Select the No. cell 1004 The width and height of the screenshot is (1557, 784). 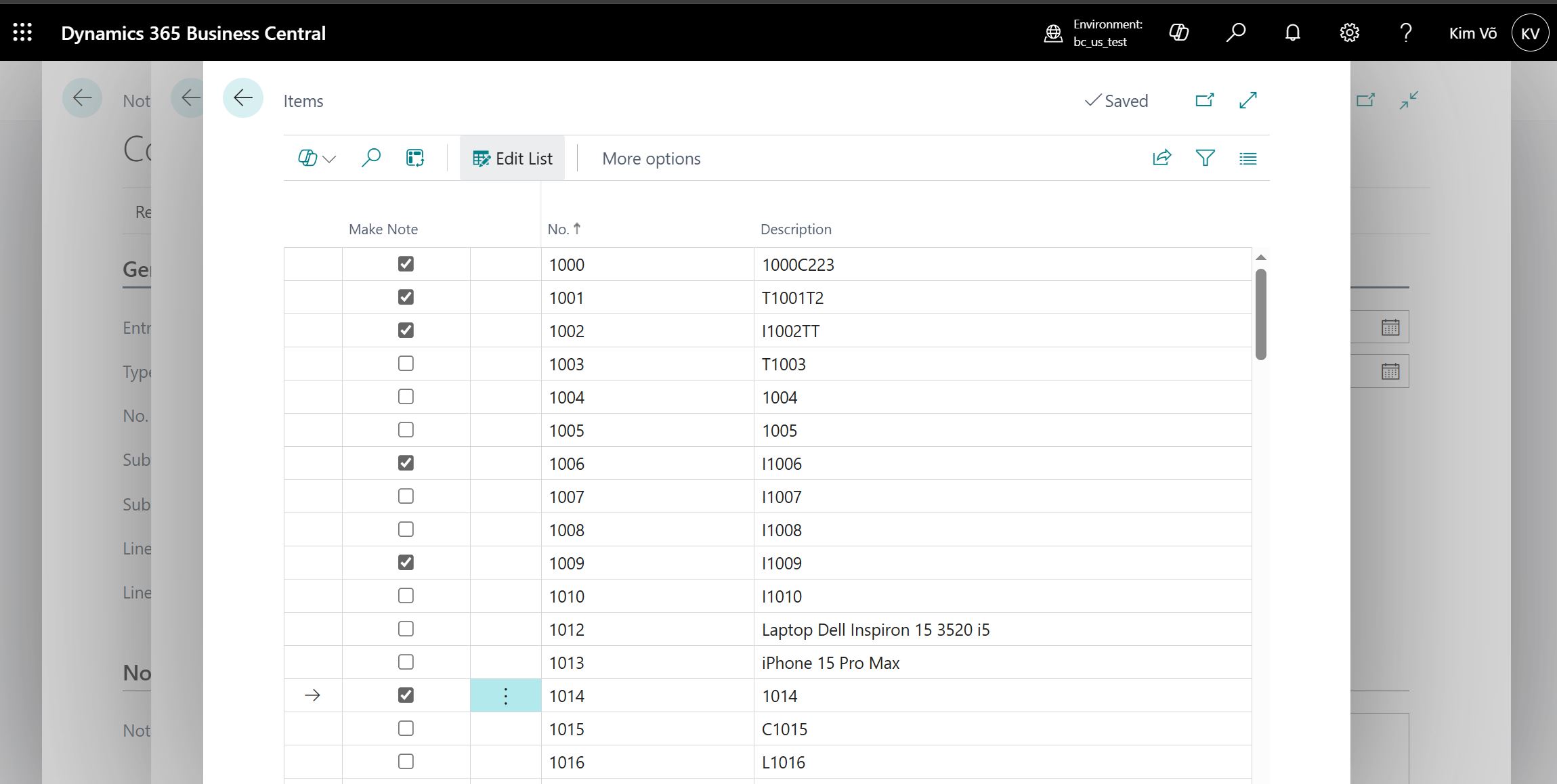(x=647, y=397)
